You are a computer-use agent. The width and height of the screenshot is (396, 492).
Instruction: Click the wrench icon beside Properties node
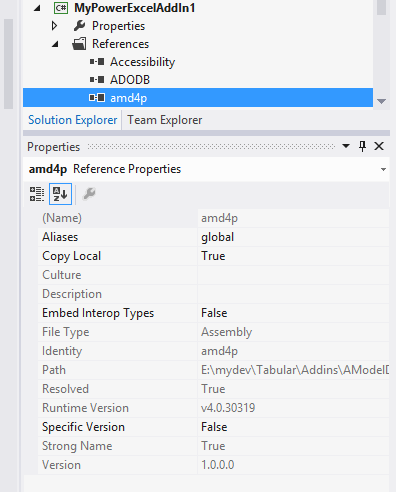(79, 26)
